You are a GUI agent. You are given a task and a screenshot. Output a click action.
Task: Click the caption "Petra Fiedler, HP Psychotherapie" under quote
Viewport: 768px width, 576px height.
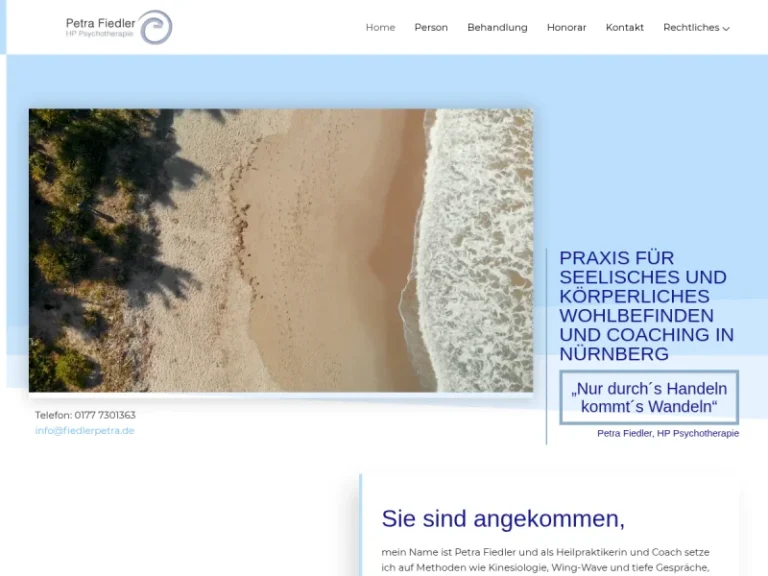(668, 433)
